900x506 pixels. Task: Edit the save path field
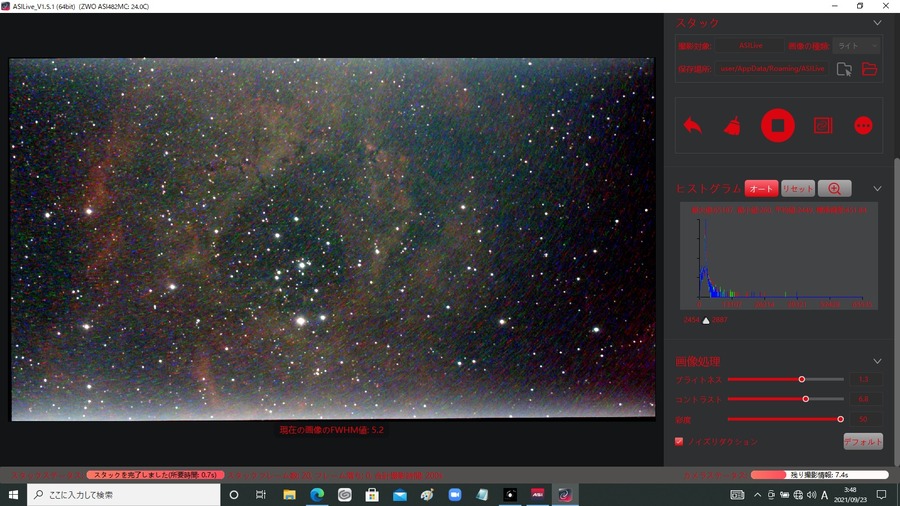click(771, 69)
